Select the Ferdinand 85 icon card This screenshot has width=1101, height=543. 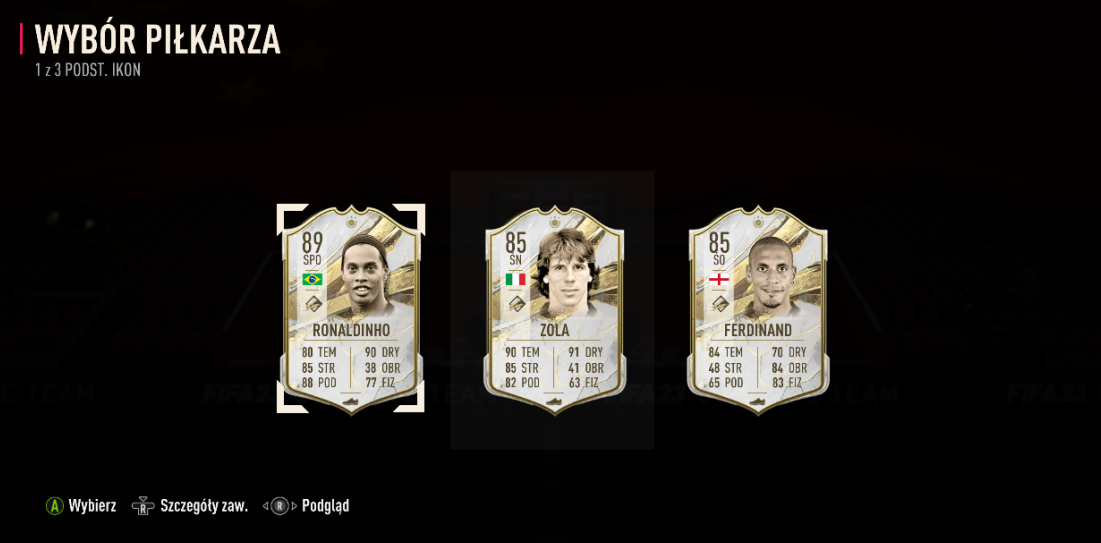[758, 309]
